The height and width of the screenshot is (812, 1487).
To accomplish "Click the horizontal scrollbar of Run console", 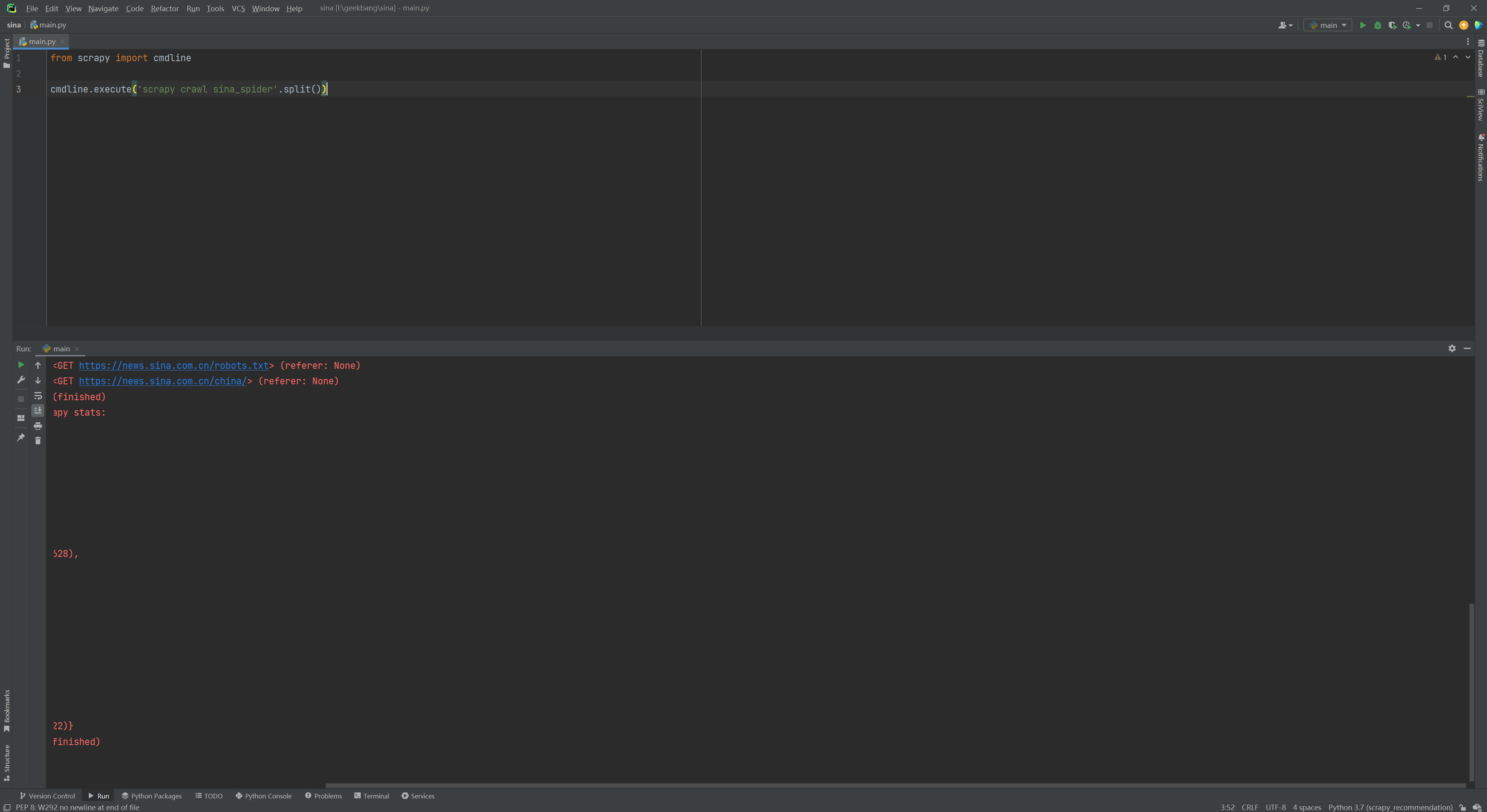I will point(895,785).
